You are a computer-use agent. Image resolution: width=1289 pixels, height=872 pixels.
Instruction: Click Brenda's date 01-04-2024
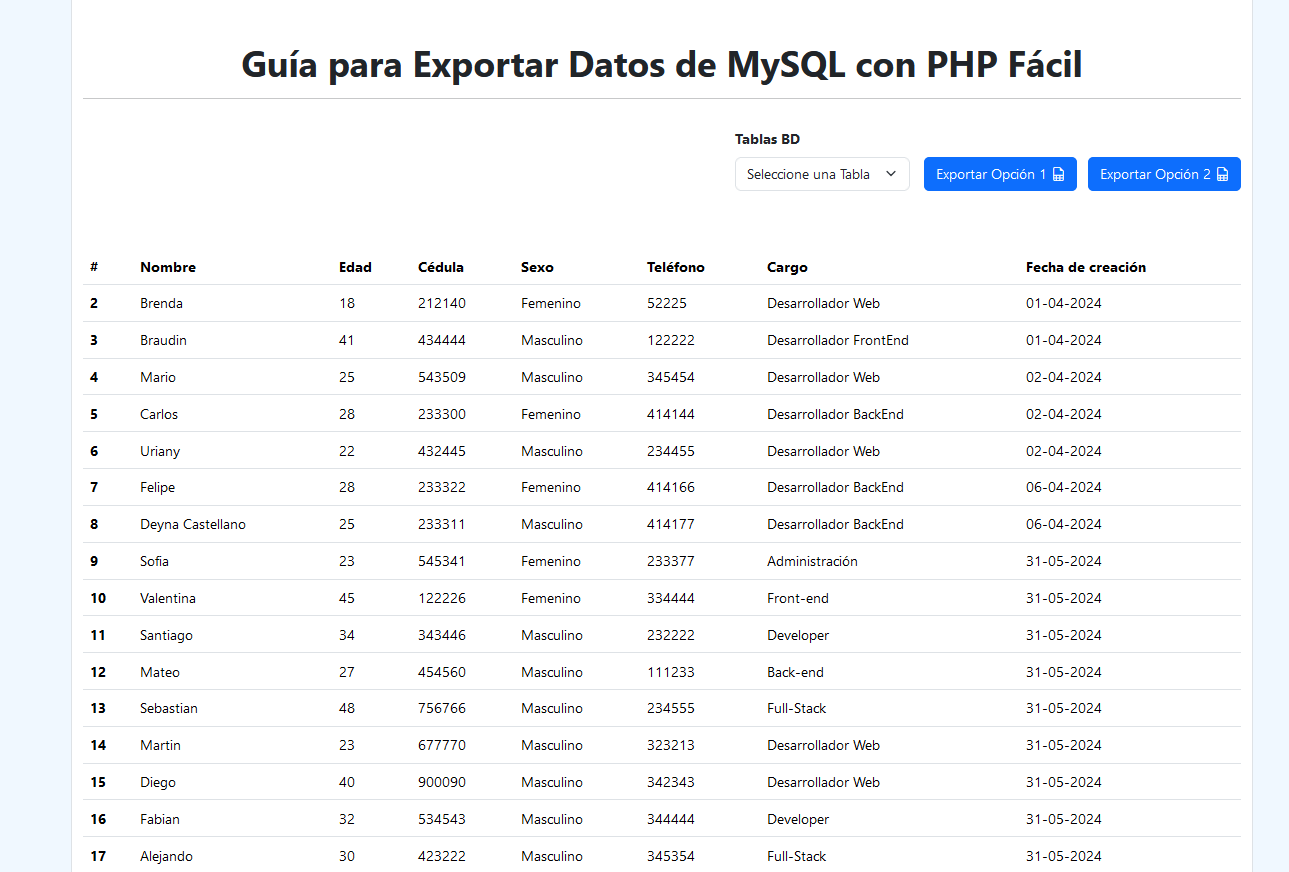pyautogui.click(x=1064, y=303)
